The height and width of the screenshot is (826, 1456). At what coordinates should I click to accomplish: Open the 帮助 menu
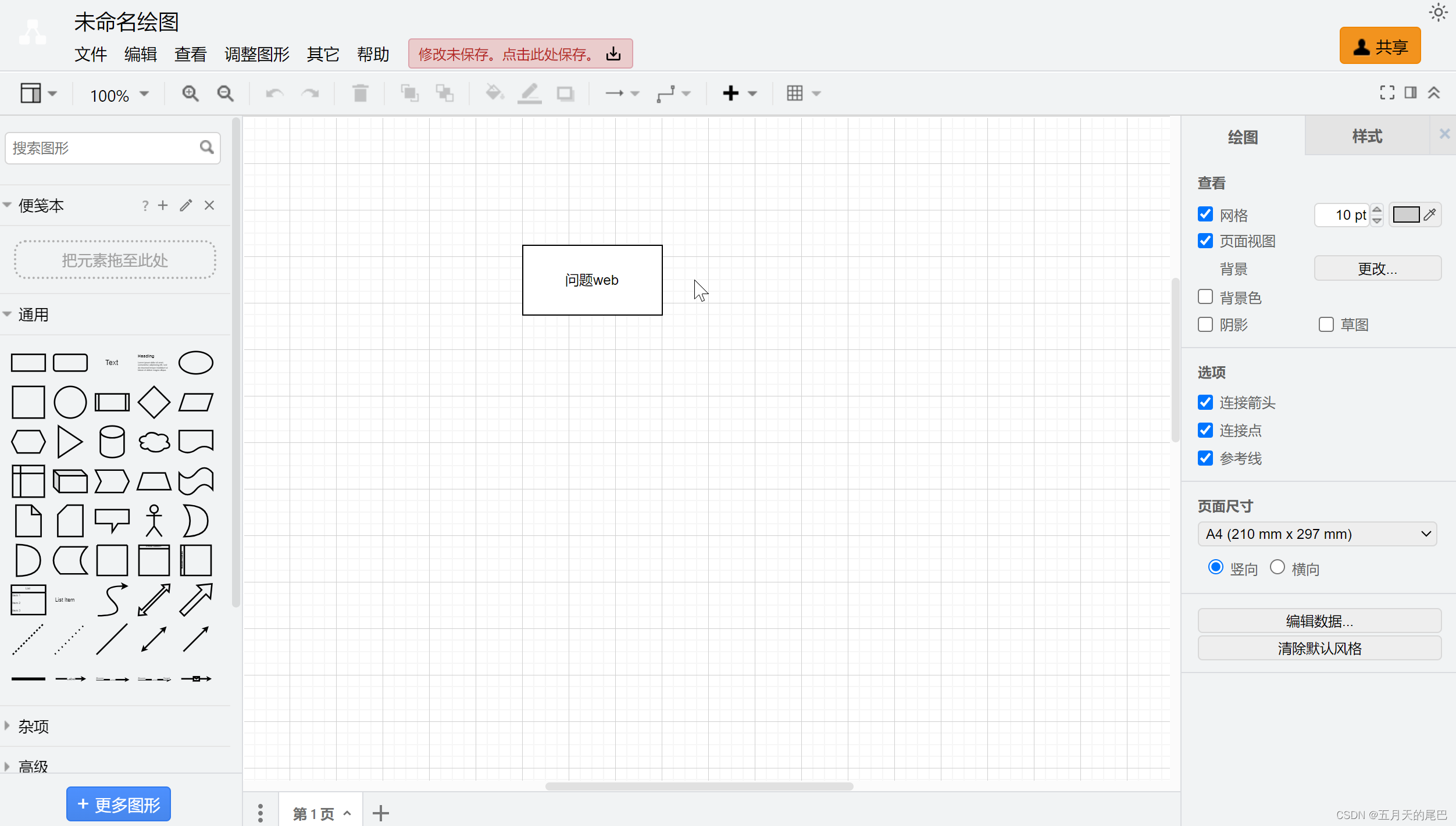pyautogui.click(x=373, y=54)
